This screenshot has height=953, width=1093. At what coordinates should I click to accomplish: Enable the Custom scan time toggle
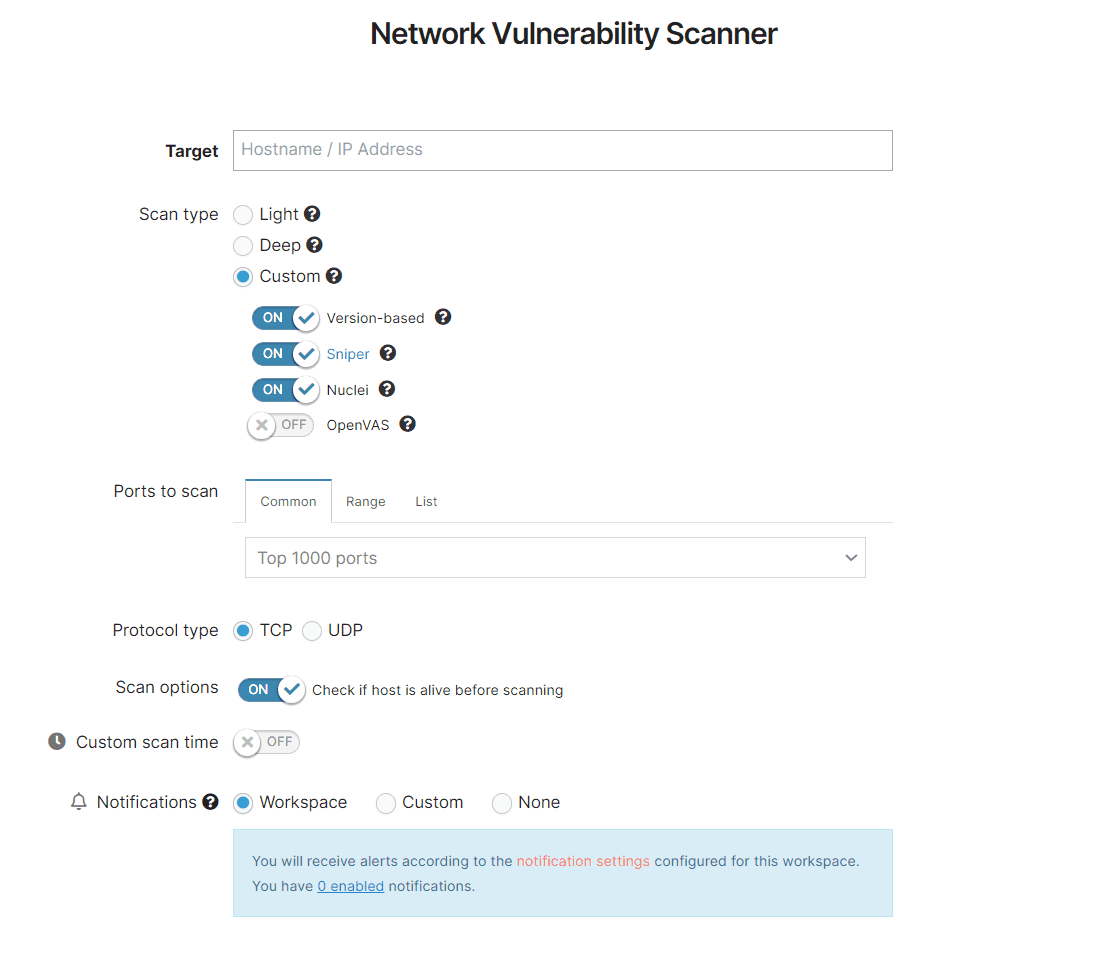tap(265, 741)
